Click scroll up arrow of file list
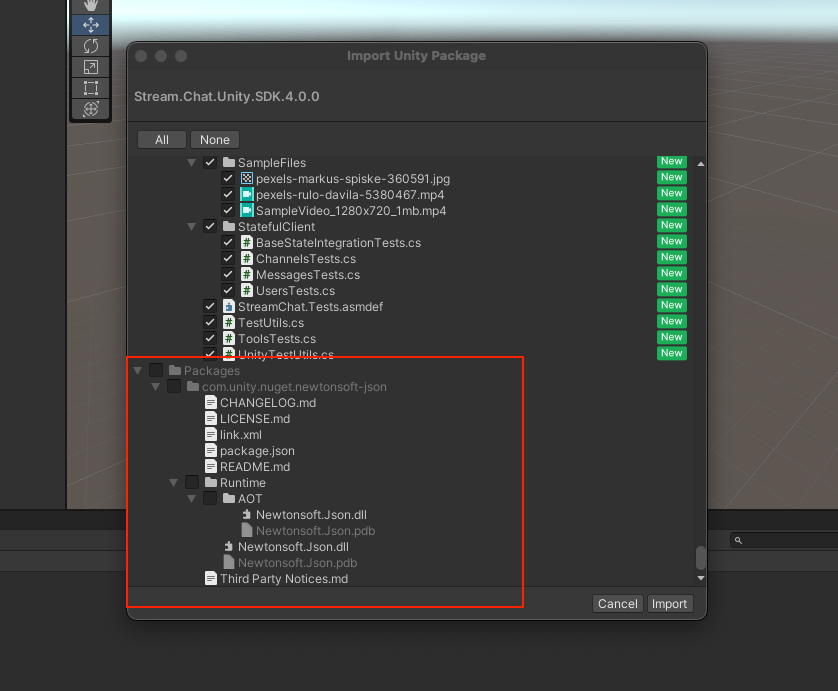838x691 pixels. (x=701, y=164)
